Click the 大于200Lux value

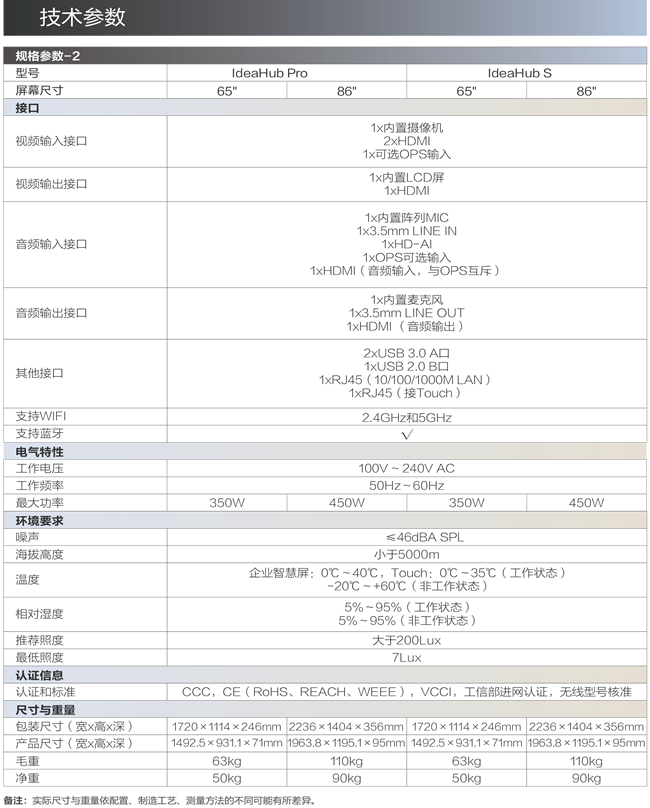(x=407, y=641)
